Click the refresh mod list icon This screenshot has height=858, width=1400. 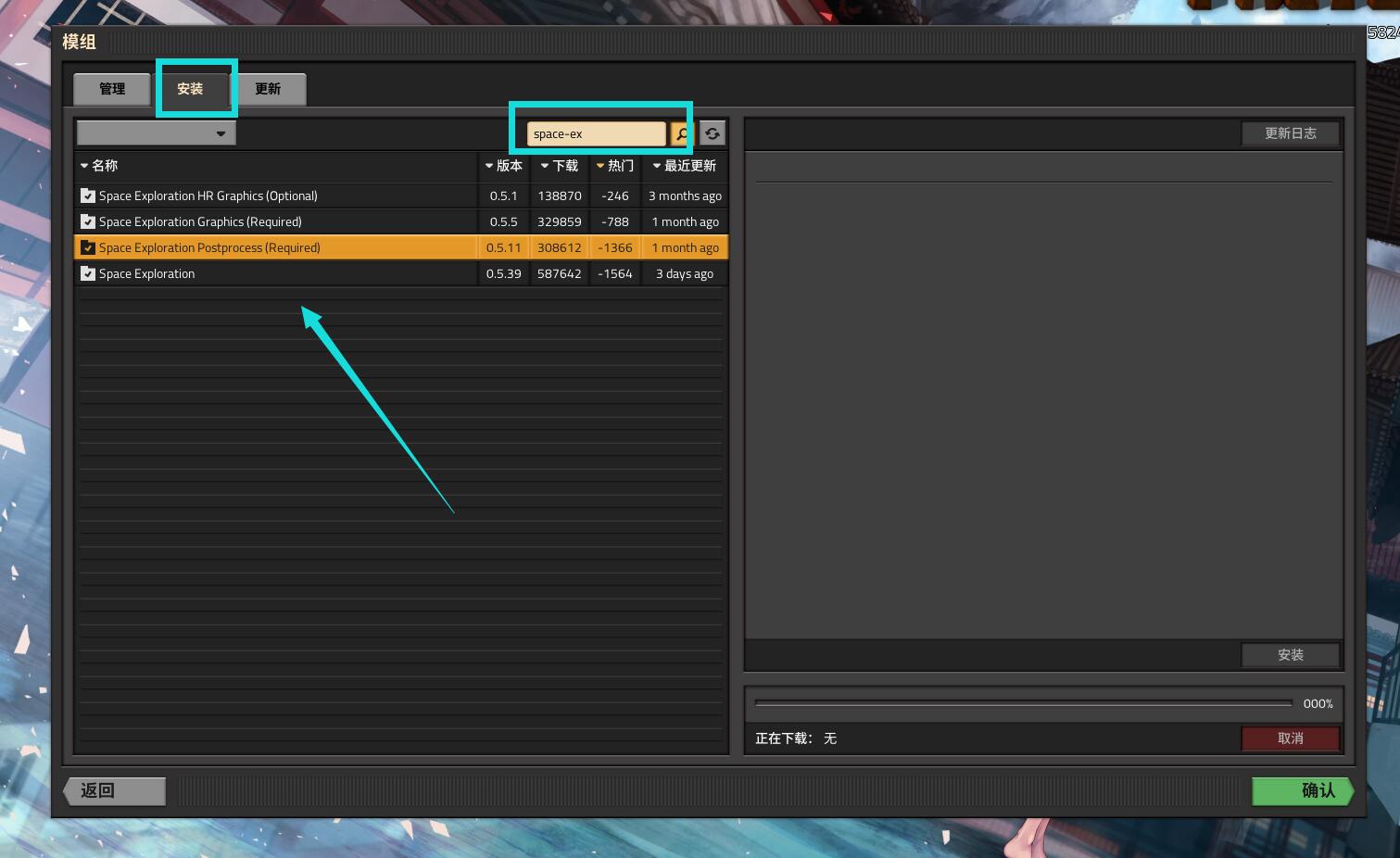click(x=713, y=133)
